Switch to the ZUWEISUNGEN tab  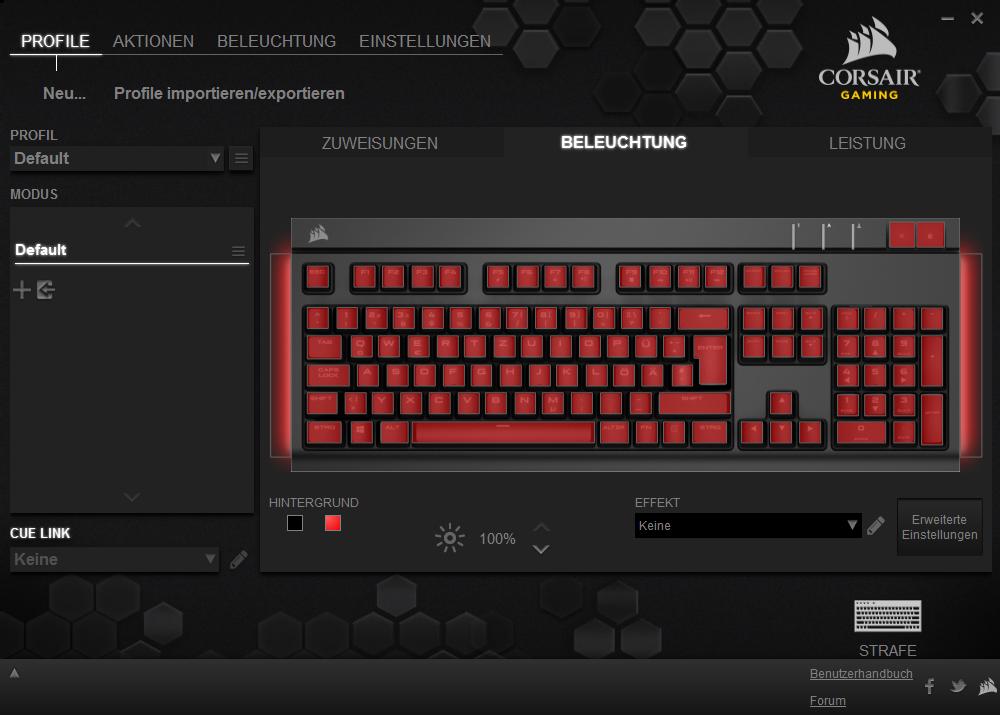point(380,143)
